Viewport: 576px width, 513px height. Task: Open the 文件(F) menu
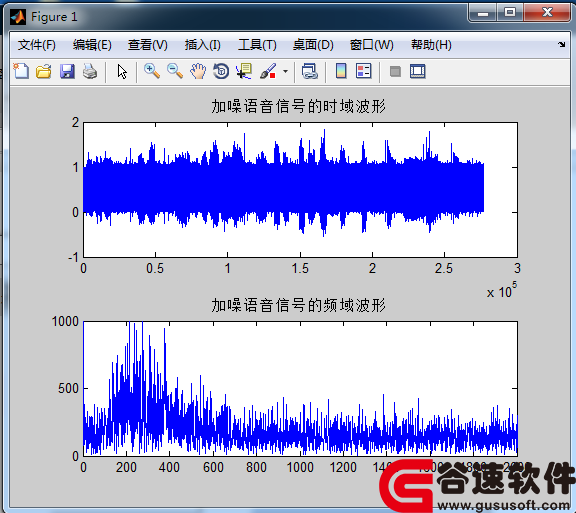(x=37, y=45)
